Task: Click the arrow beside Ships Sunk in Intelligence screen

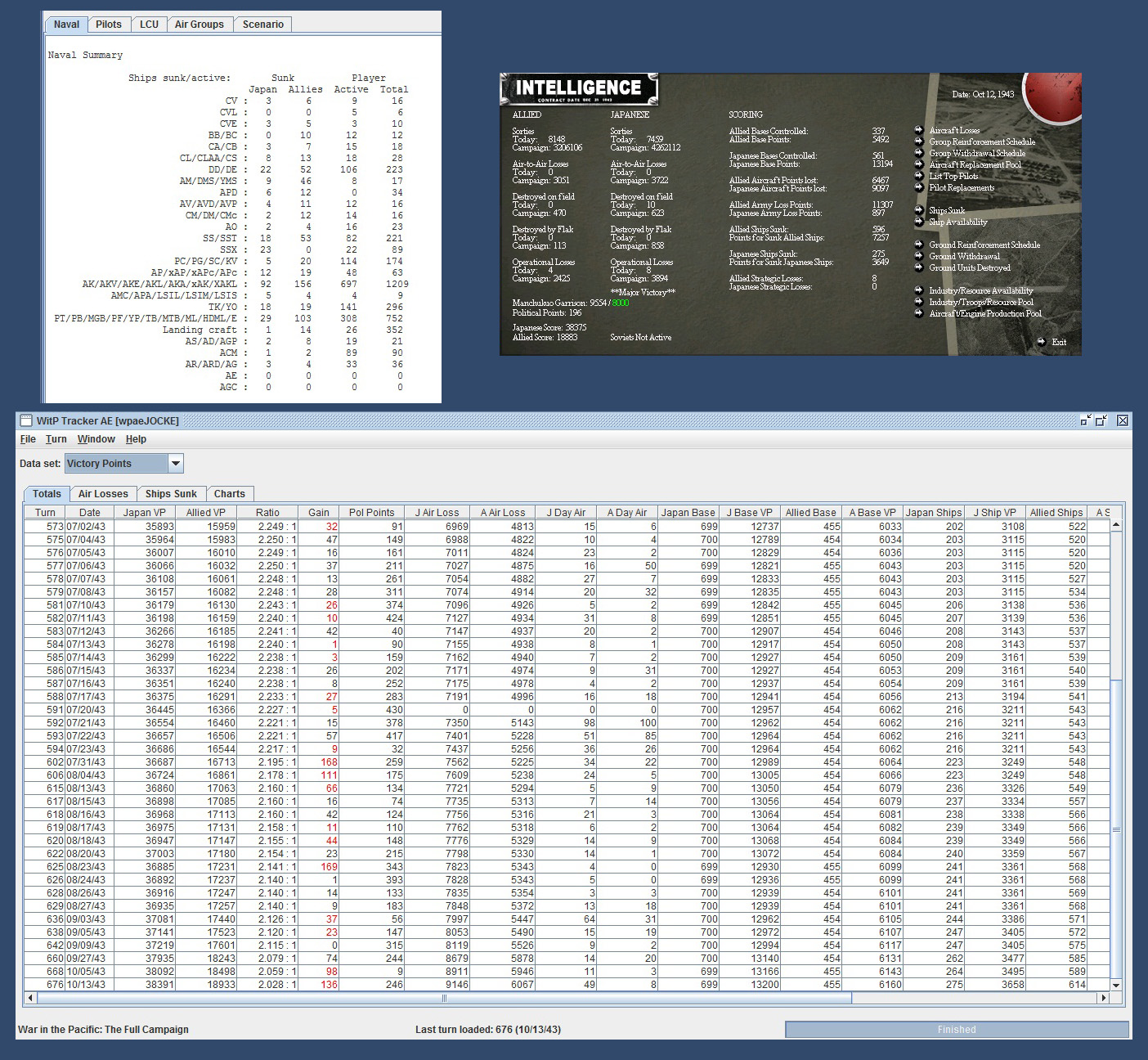Action: pyautogui.click(x=919, y=210)
